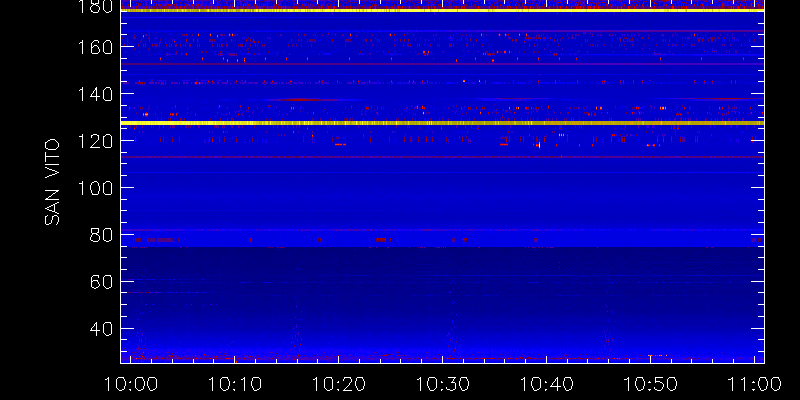Click the 10:20 time axis label

click(339, 384)
